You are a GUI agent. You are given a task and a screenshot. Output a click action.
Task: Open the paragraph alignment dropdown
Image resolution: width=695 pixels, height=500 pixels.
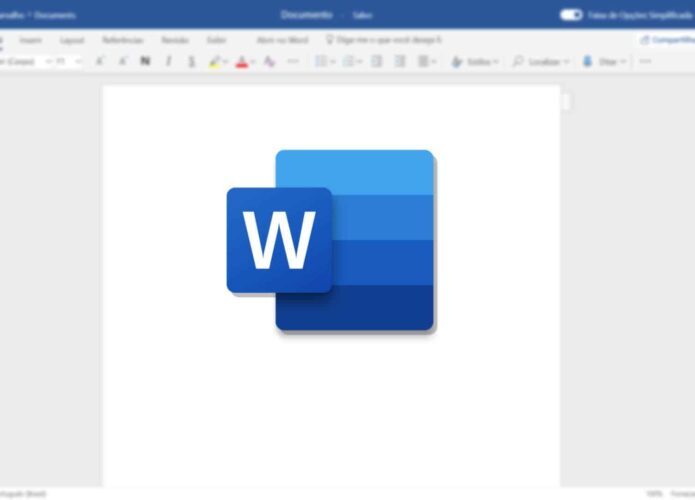coord(427,61)
